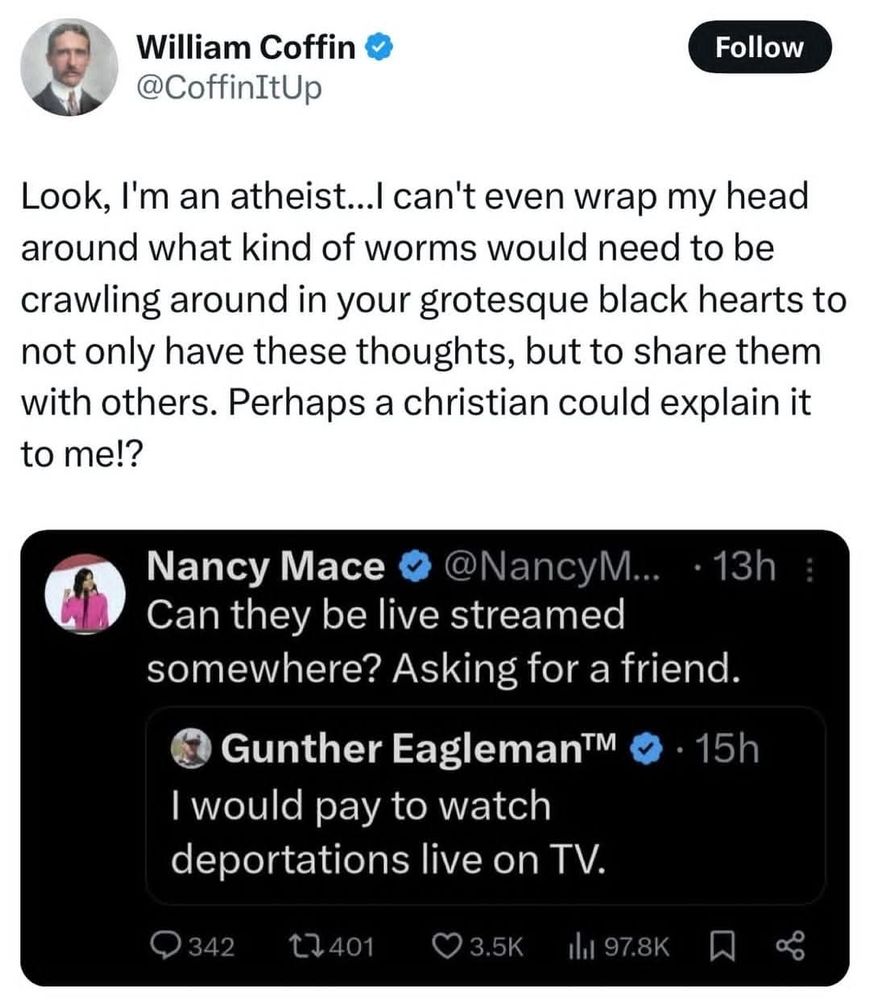Click the @NancyM... handle text
Viewport: 870px width, 1000px height.
pos(538,570)
